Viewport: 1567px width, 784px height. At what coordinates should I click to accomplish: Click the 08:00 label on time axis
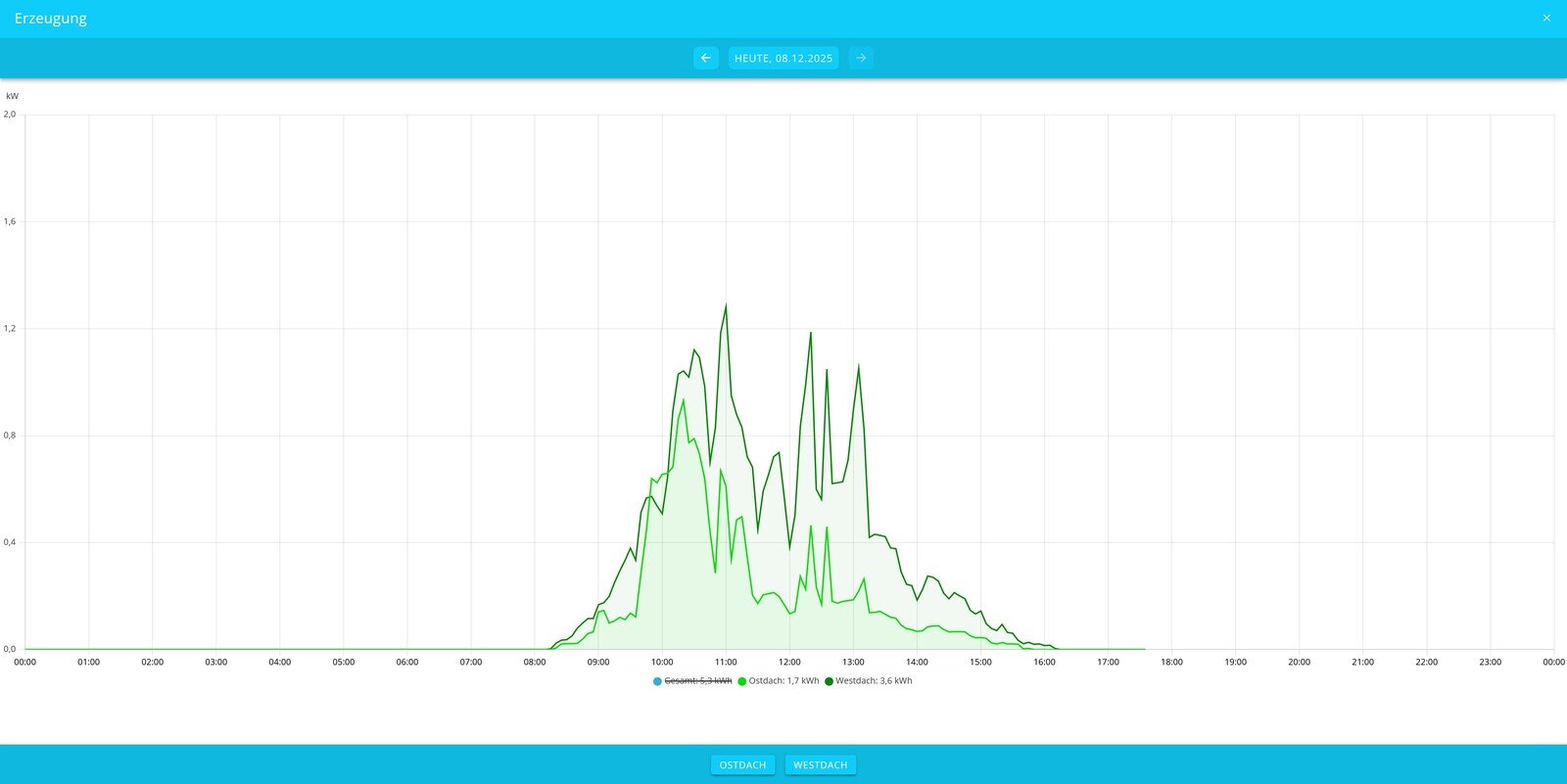535,663
